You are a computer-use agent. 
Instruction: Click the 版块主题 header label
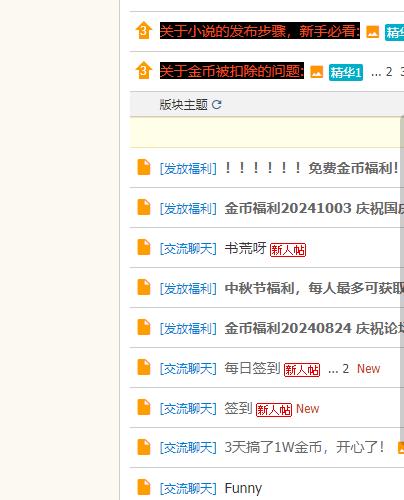[x=183, y=105]
